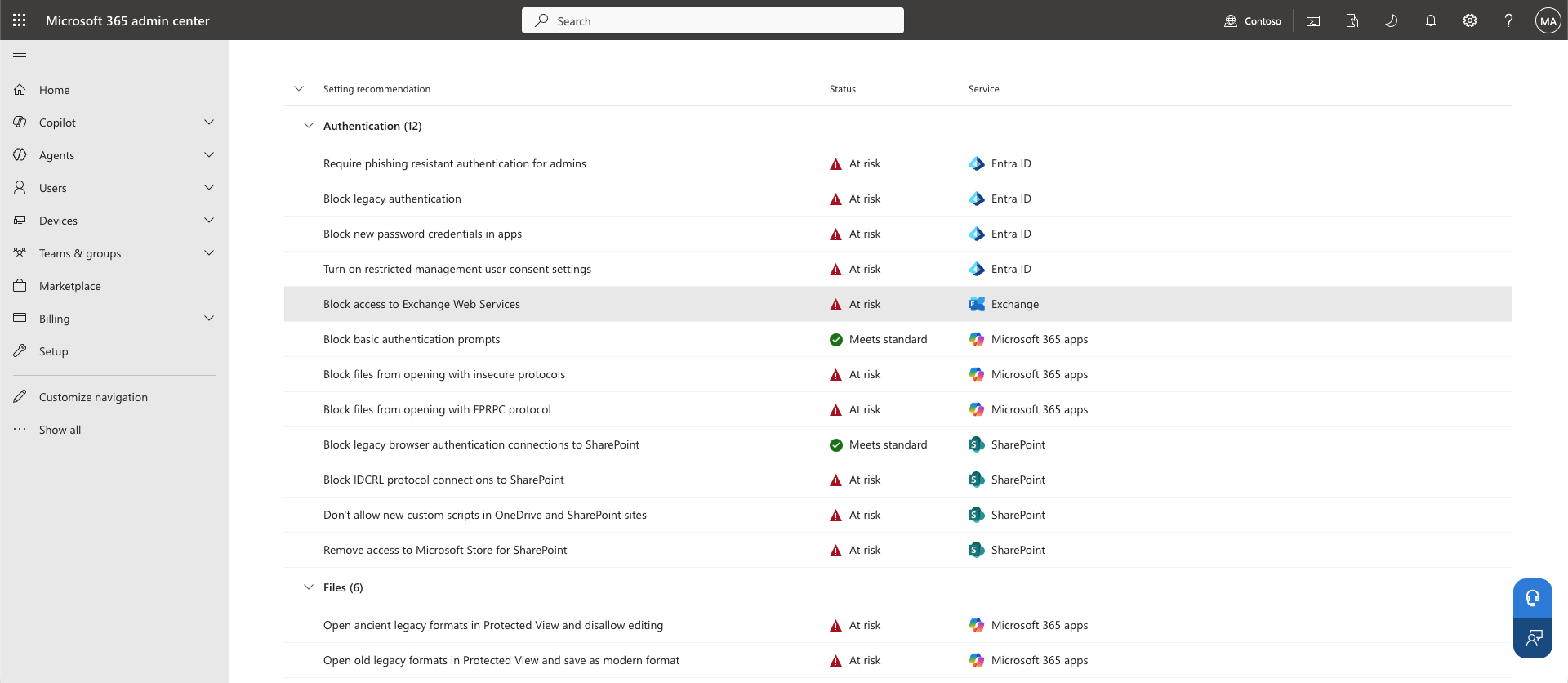Click the Agents icon in sidebar
Image resolution: width=1568 pixels, height=683 pixels.
[x=20, y=154]
